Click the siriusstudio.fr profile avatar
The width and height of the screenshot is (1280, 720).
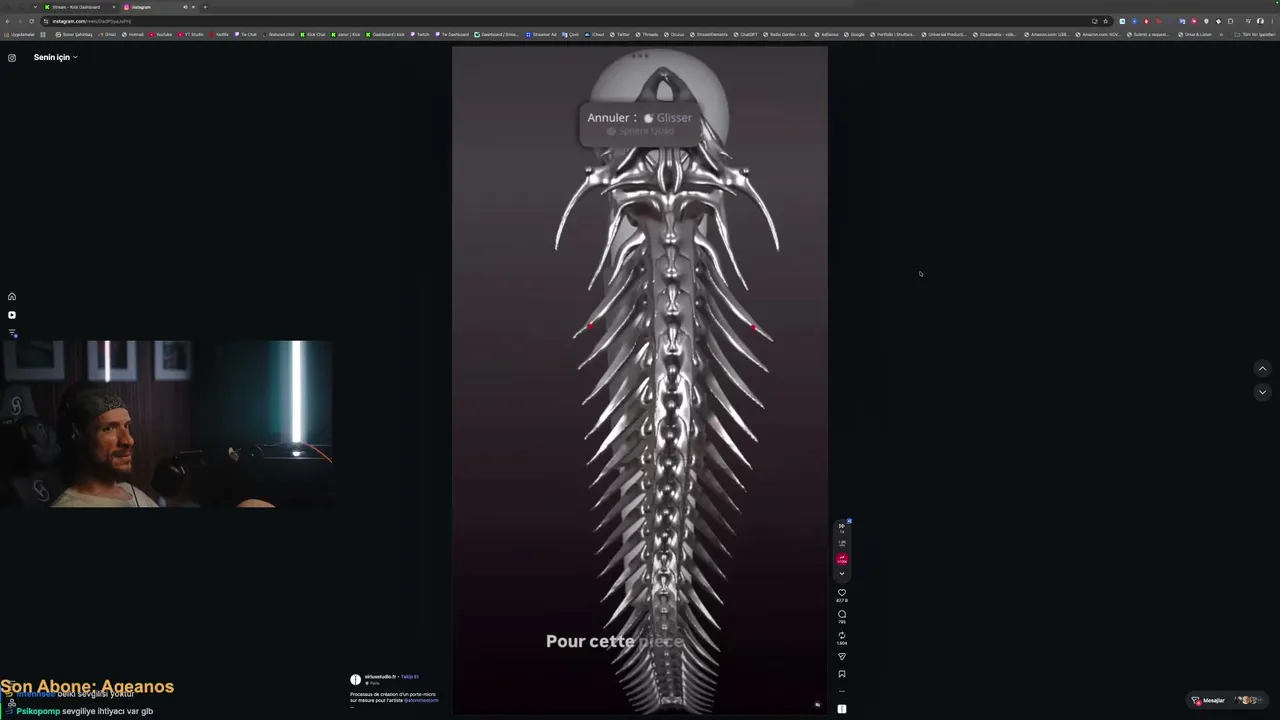(x=355, y=680)
